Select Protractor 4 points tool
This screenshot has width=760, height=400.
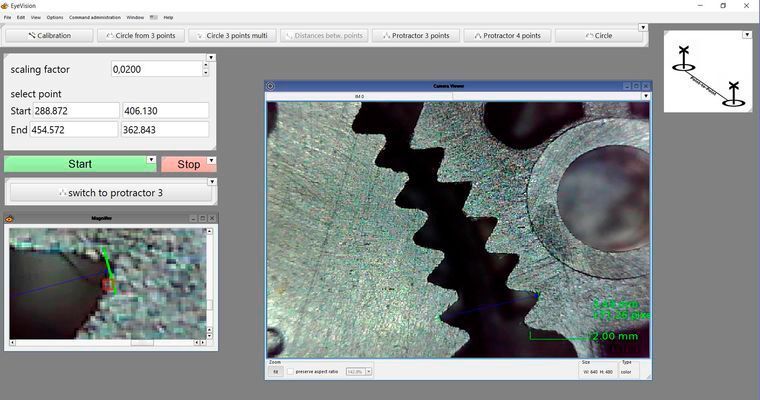[x=507, y=35]
